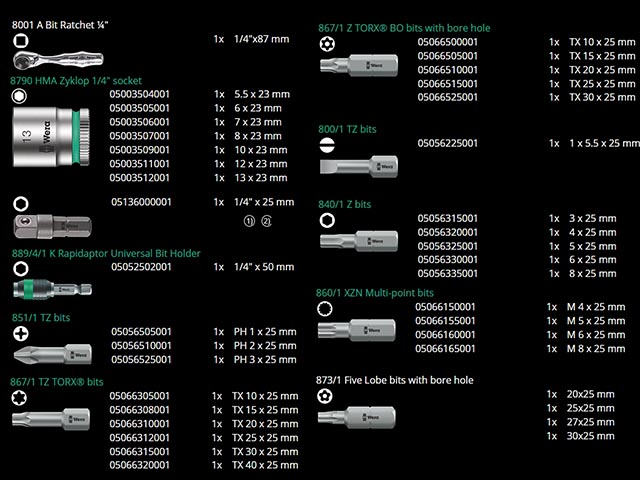Click part number 05056330001
640x480 pixels.
pyautogui.click(x=448, y=260)
